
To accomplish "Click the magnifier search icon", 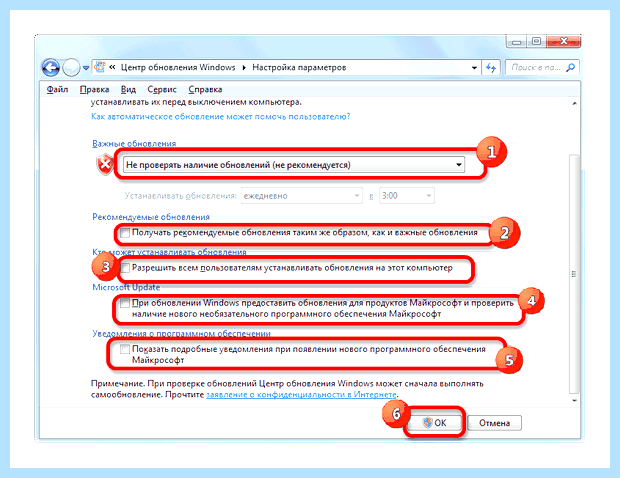I will pos(571,68).
